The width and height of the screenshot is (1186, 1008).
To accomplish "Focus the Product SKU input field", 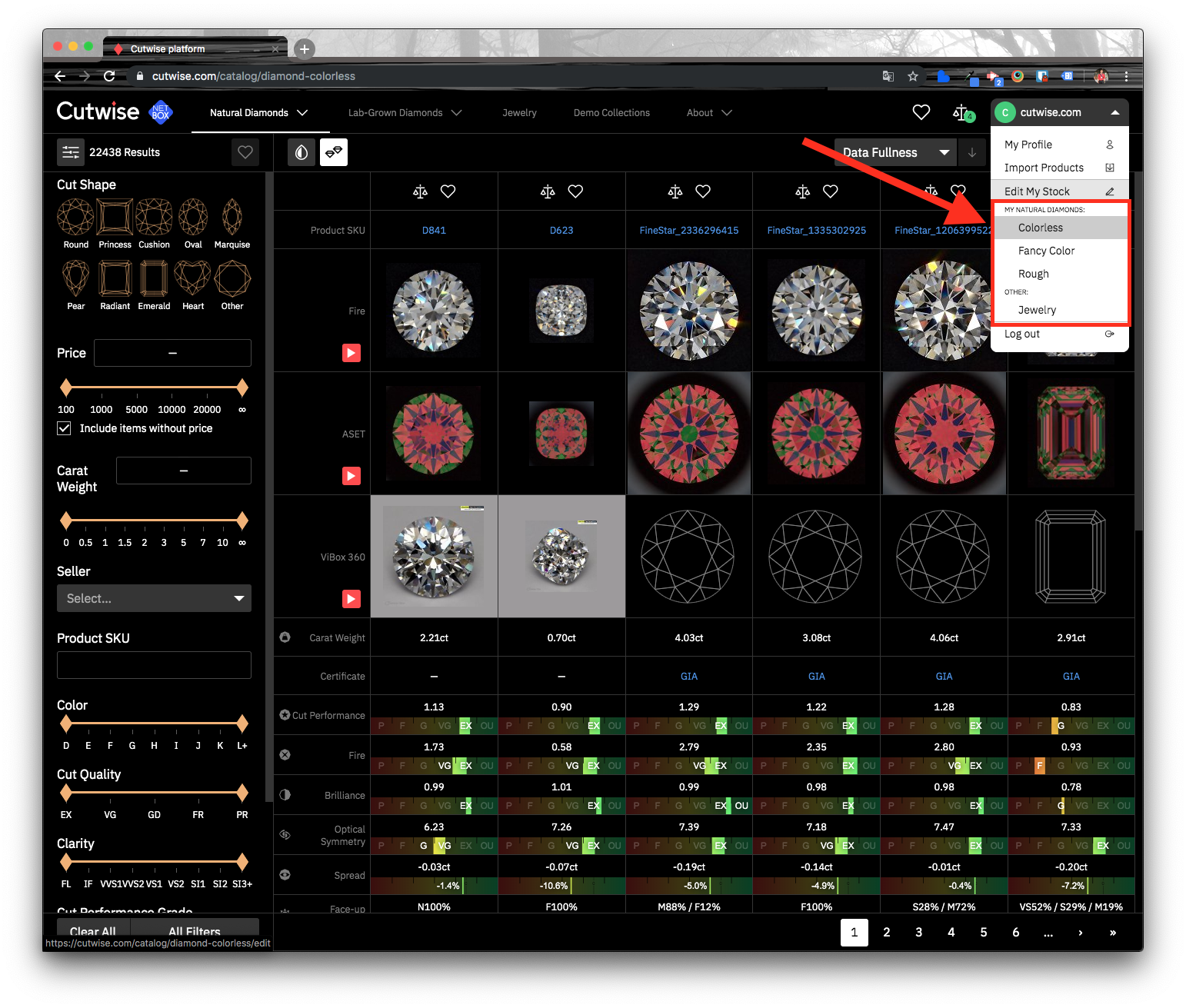I will coord(154,665).
